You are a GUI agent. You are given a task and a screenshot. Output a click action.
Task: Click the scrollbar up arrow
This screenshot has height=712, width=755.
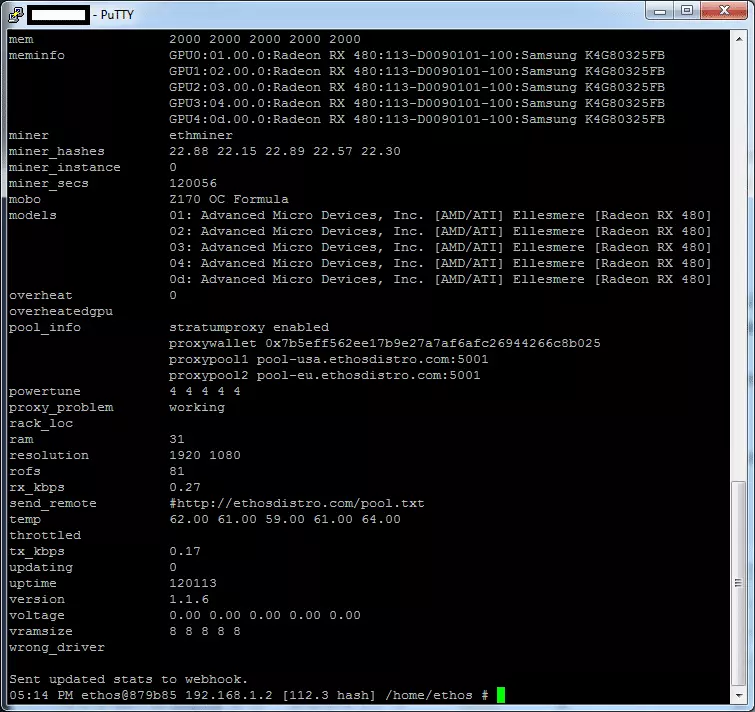pos(739,39)
